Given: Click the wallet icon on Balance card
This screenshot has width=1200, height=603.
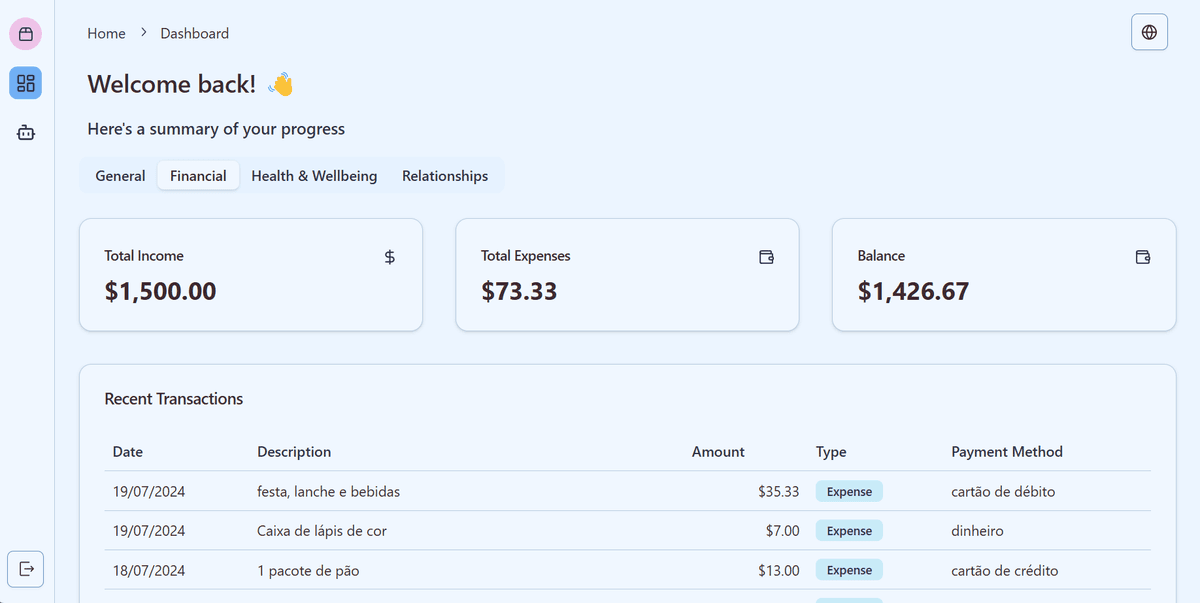Looking at the screenshot, I should 1143,257.
